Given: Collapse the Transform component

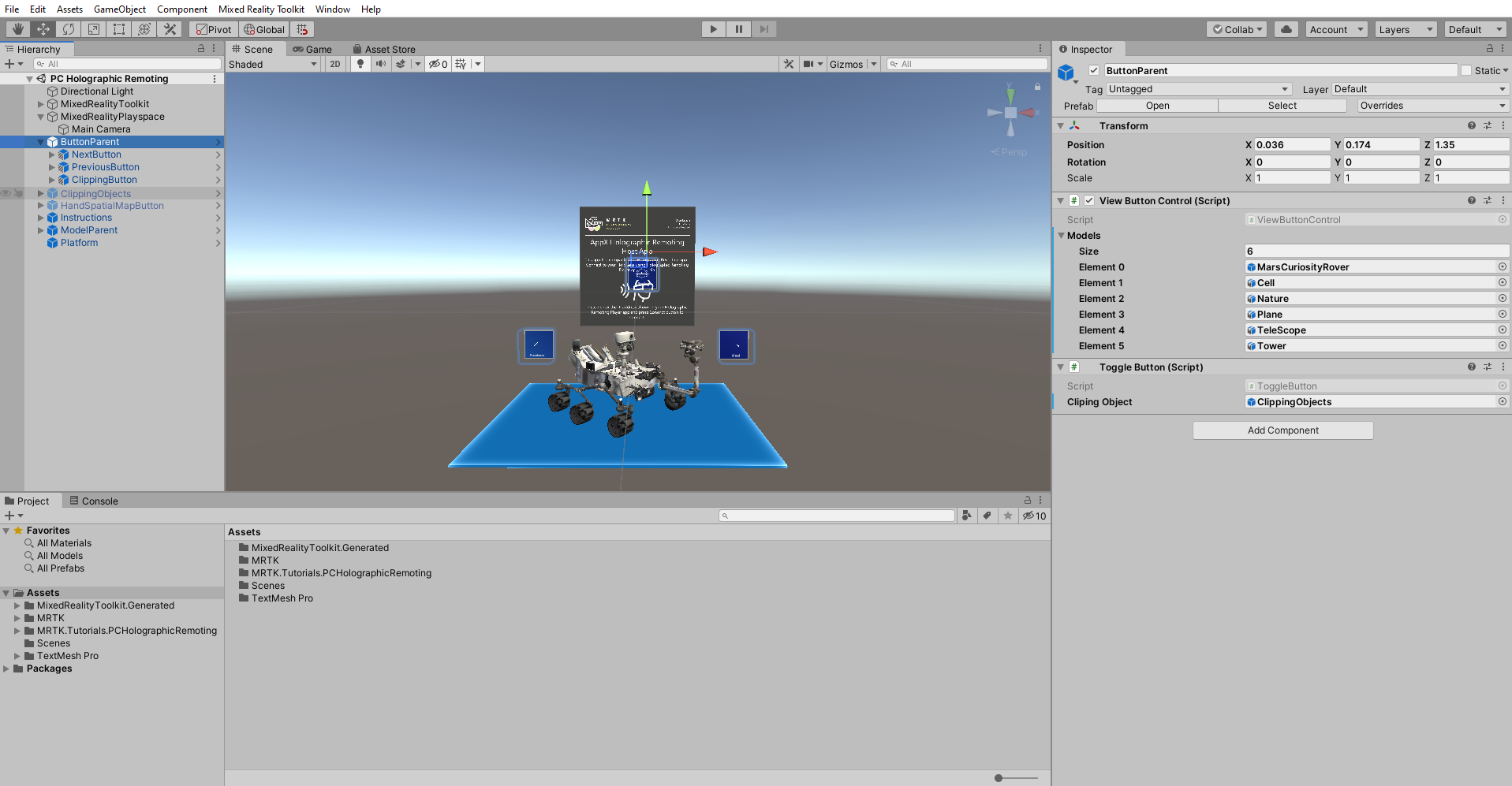Looking at the screenshot, I should point(1061,125).
